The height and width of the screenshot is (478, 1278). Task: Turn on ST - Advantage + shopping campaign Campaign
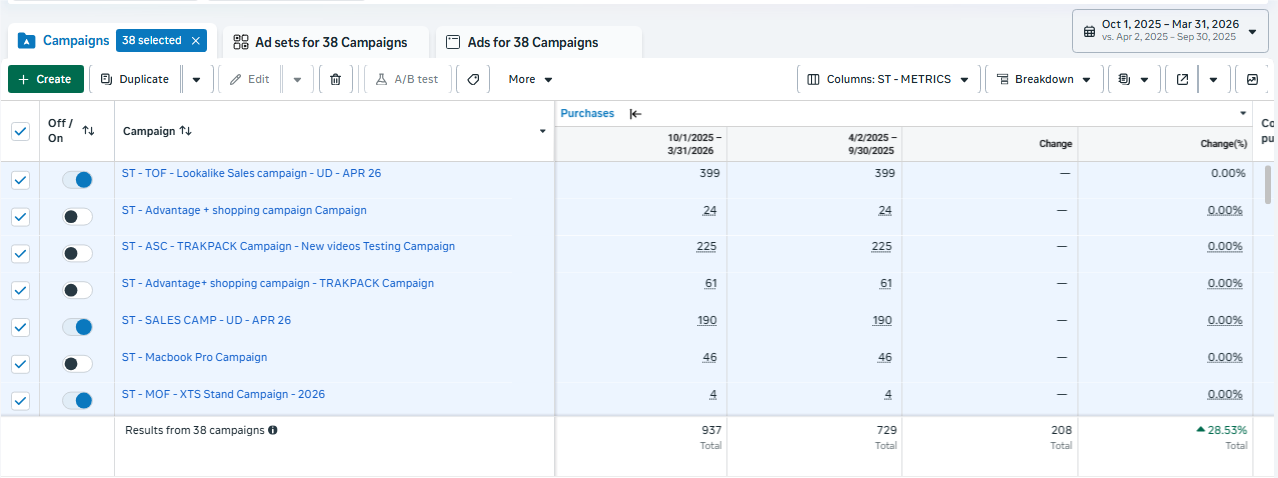pos(77,217)
